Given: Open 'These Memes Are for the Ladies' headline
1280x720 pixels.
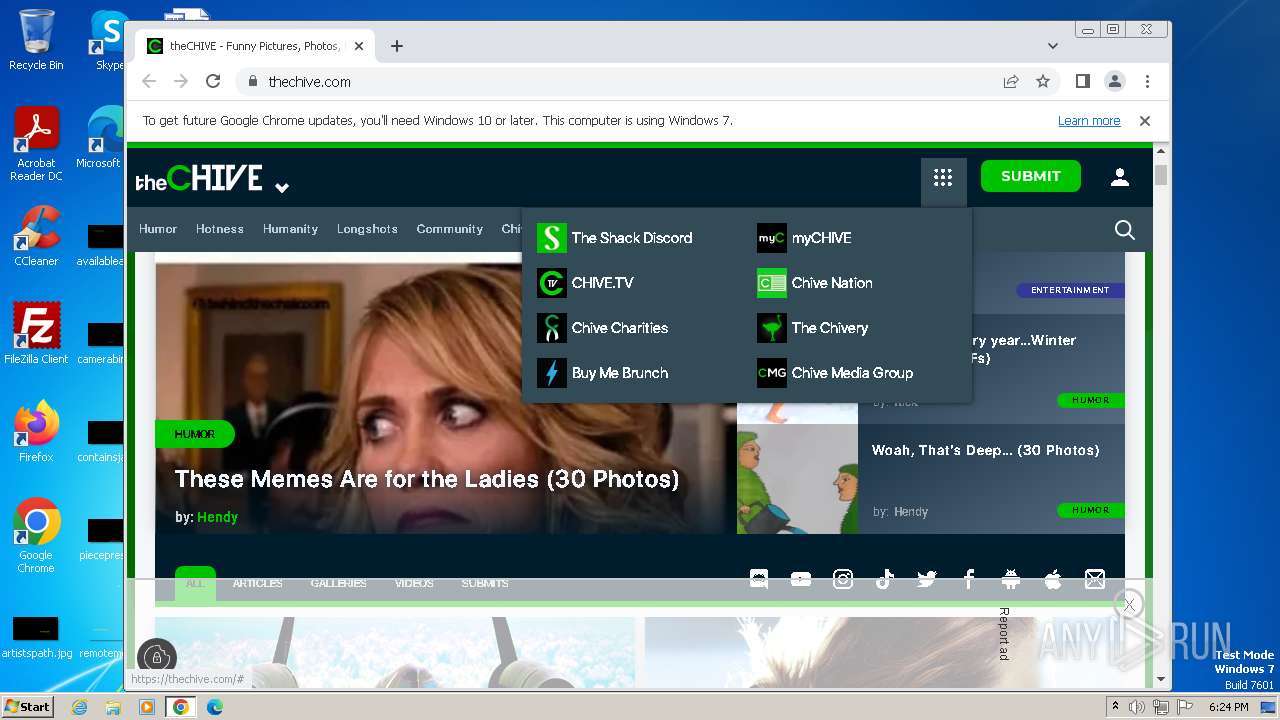Looking at the screenshot, I should (x=427, y=479).
